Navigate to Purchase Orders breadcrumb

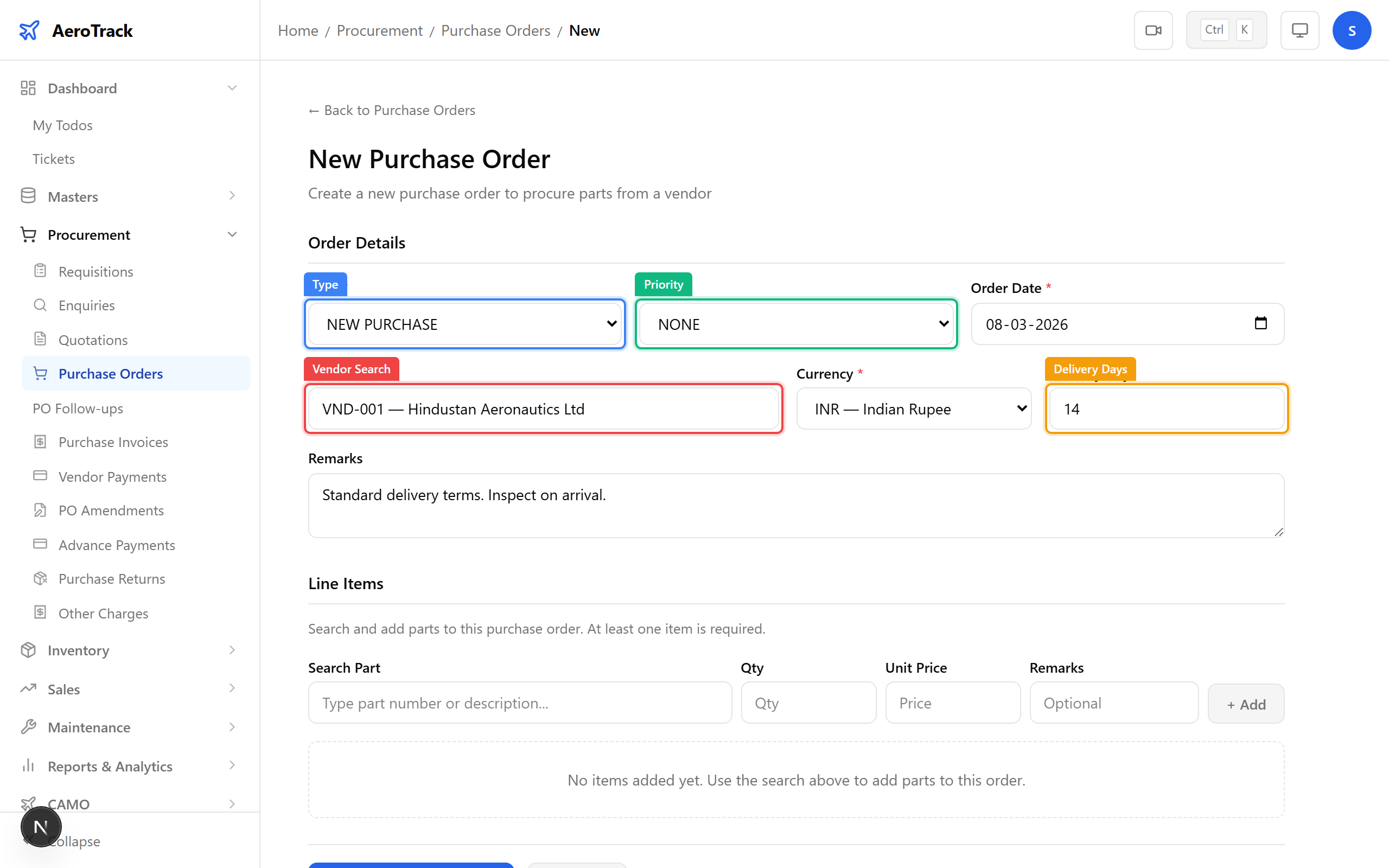(495, 30)
